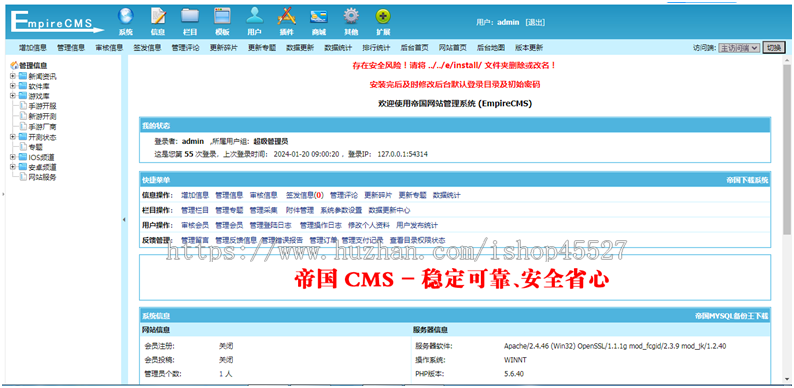Click the EmpireCMS logo

point(56,21)
